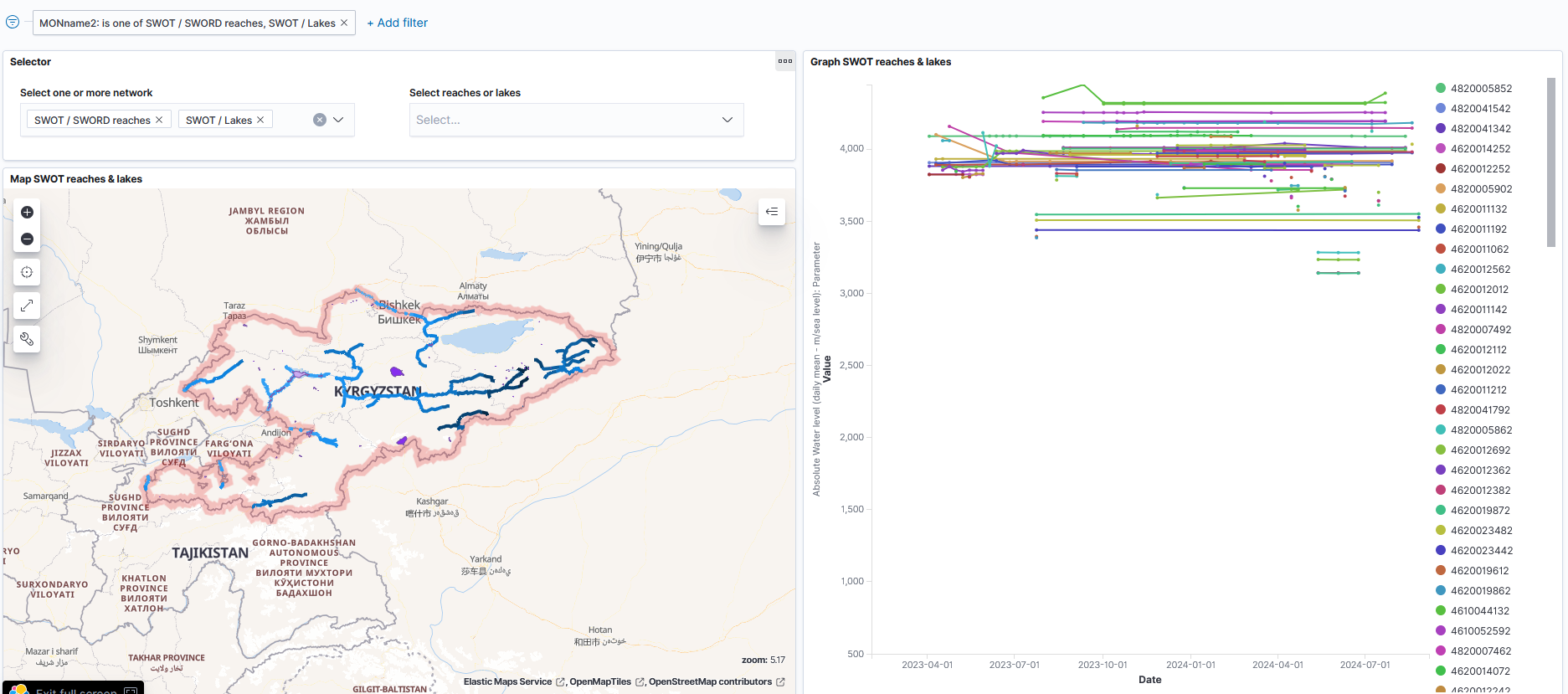Open the reaches or lakes Select dropdown
This screenshot has width=1568, height=694.
click(576, 120)
